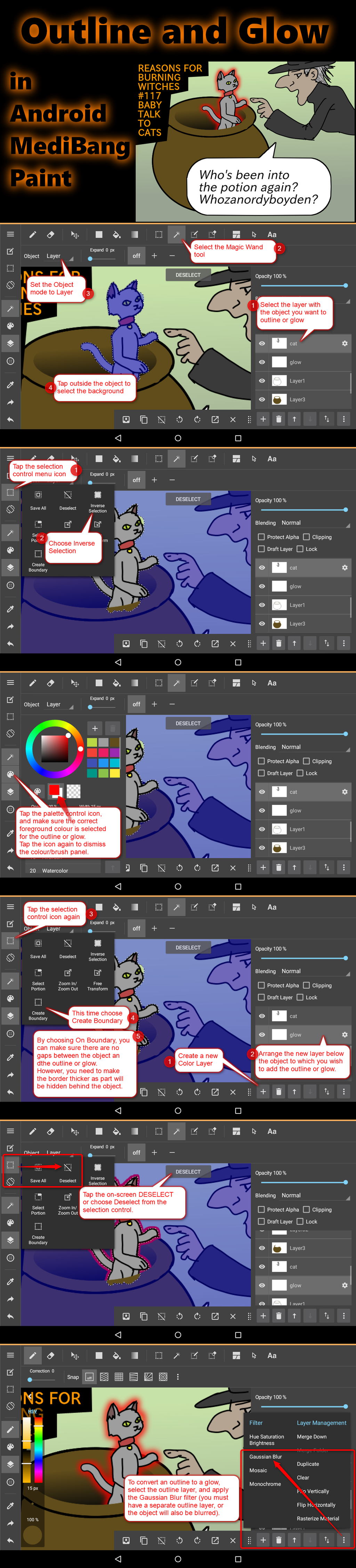Expand Blending Normal dropdown in the red-arrow Deselect screenshot
This screenshot has width=356, height=1568.
(316, 1195)
